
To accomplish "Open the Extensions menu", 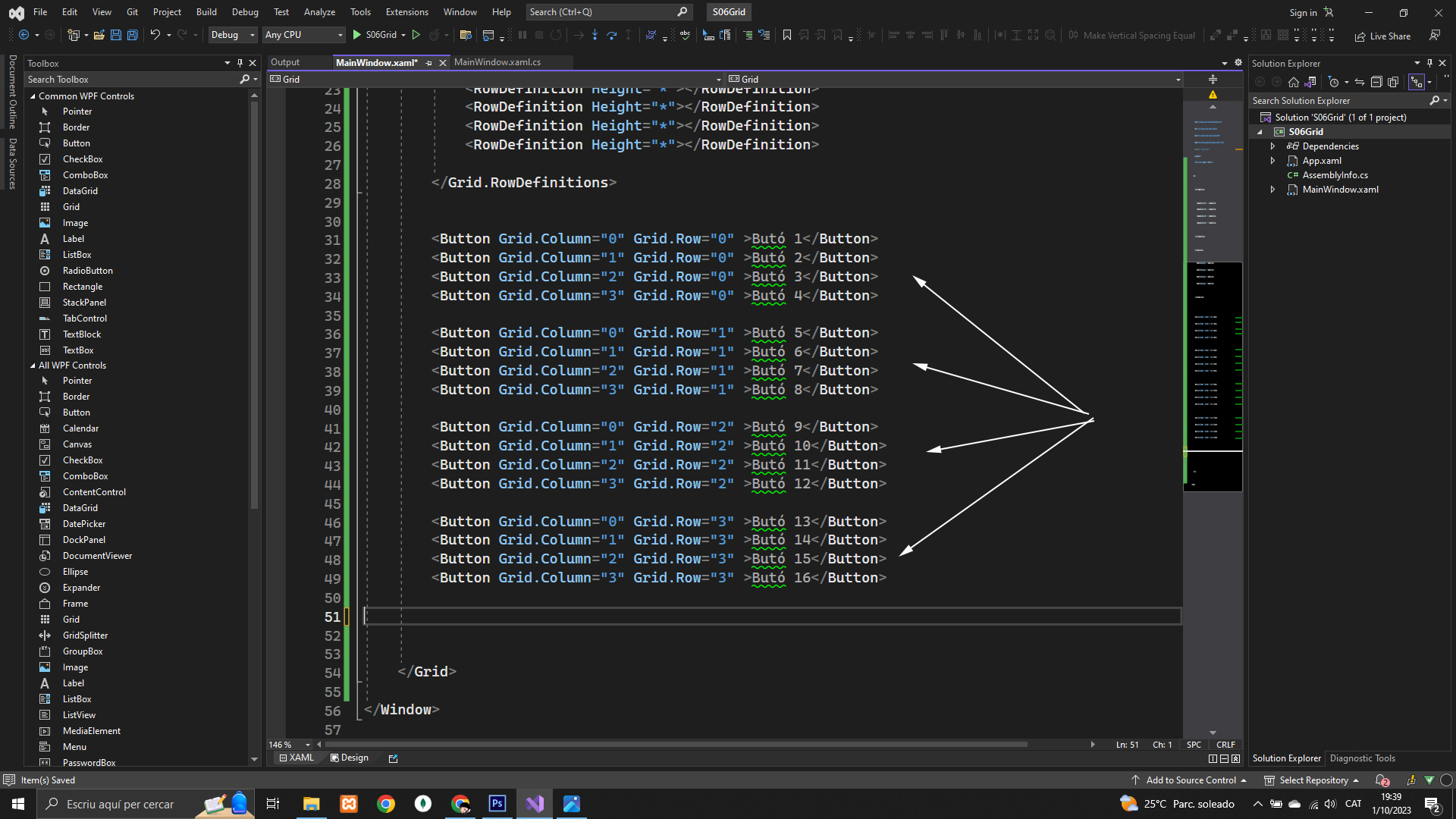I will 406,12.
